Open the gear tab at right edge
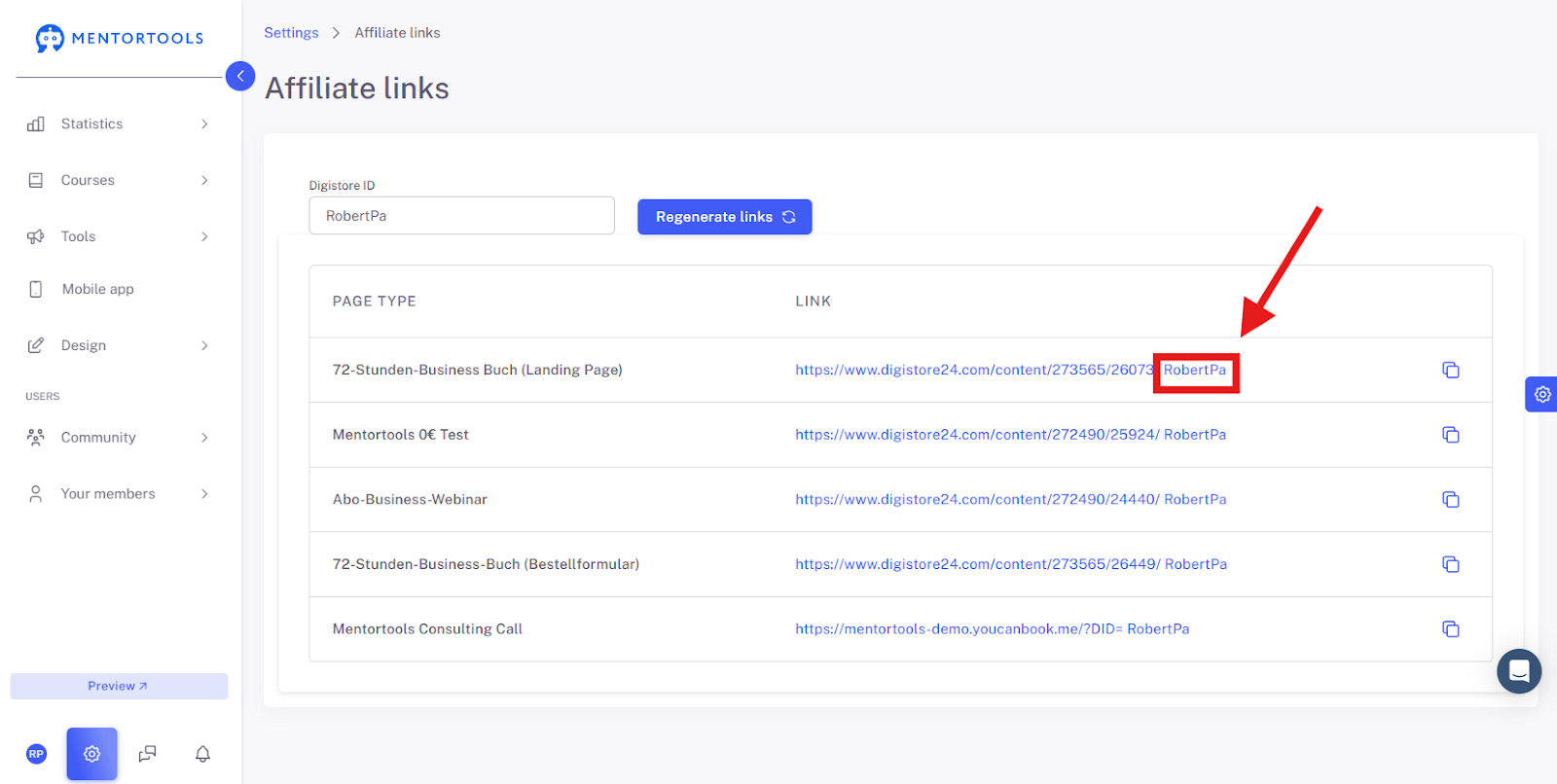1557x784 pixels. [x=1541, y=394]
